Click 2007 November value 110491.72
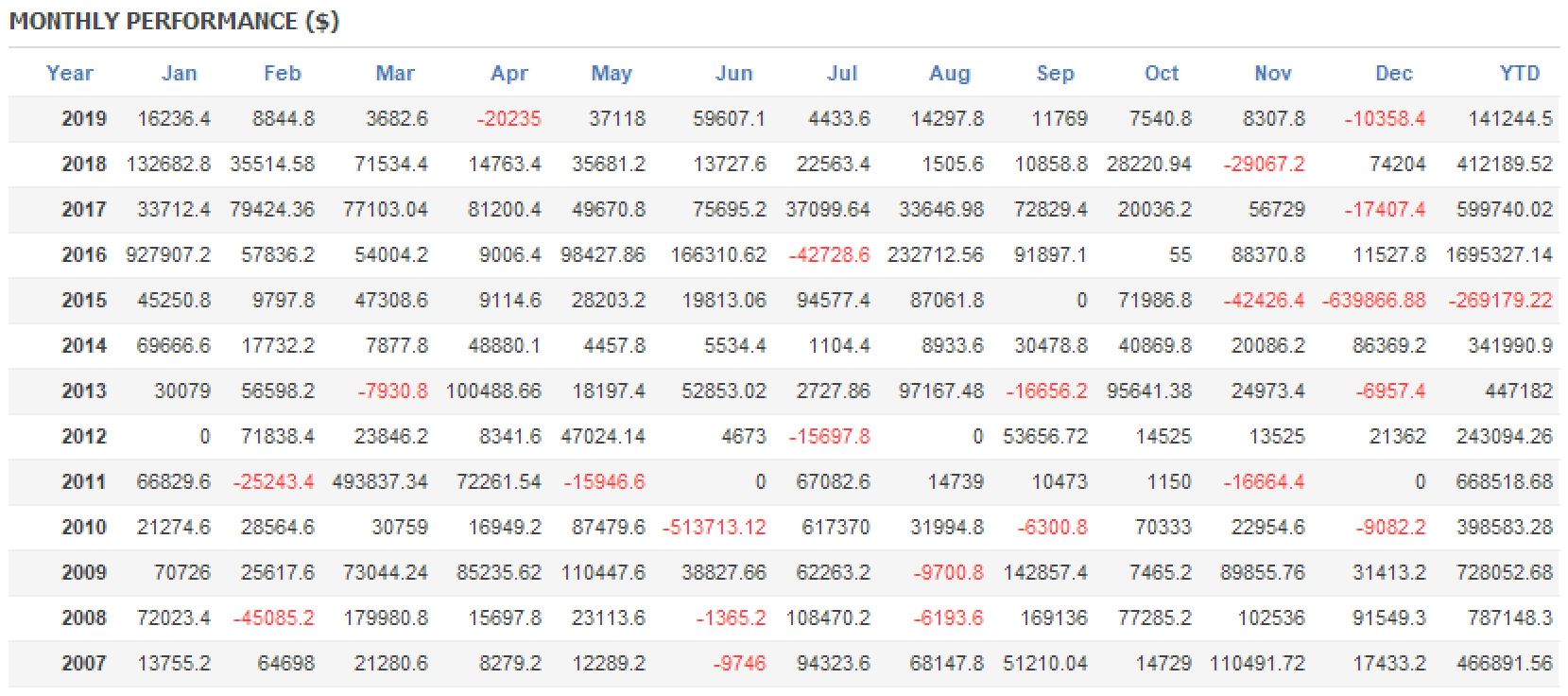The width and height of the screenshot is (1568, 696). pos(1257,664)
